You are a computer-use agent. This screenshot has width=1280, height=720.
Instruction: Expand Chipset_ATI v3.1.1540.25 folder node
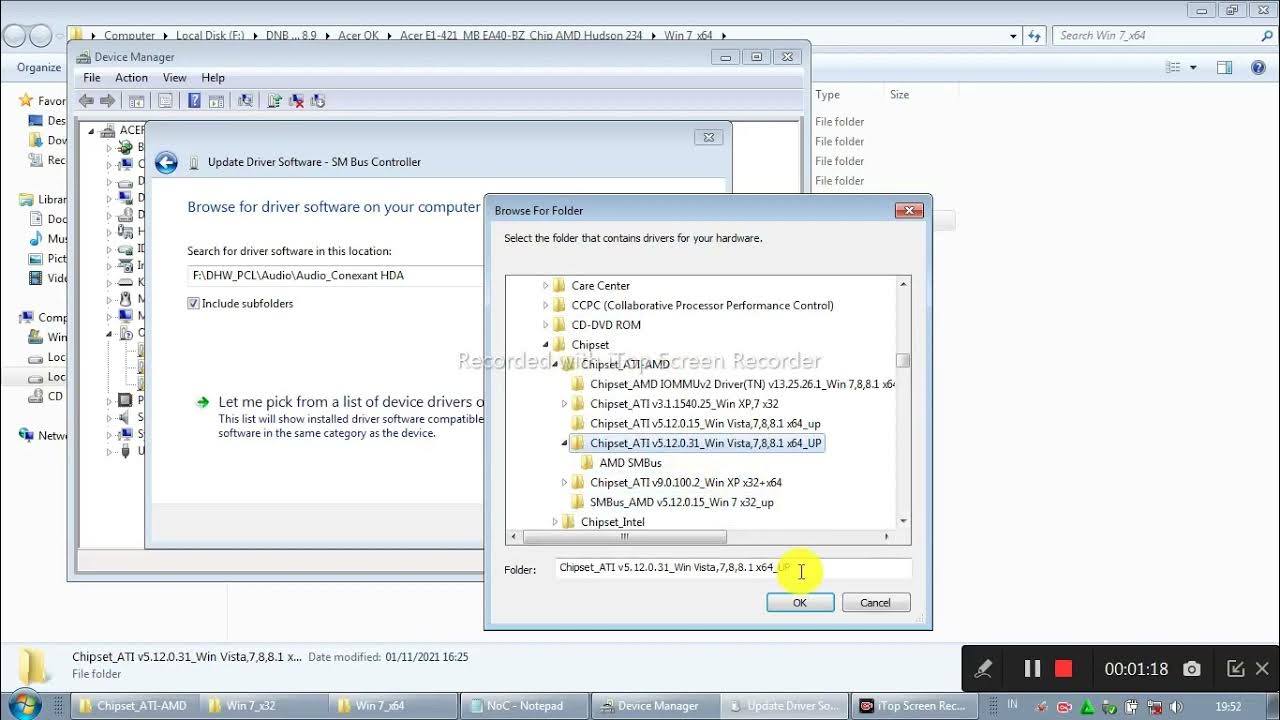564,404
